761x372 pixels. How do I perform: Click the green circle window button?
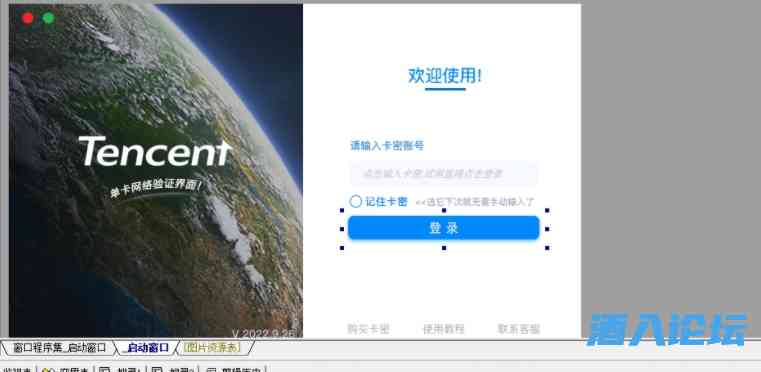pyautogui.click(x=49, y=18)
